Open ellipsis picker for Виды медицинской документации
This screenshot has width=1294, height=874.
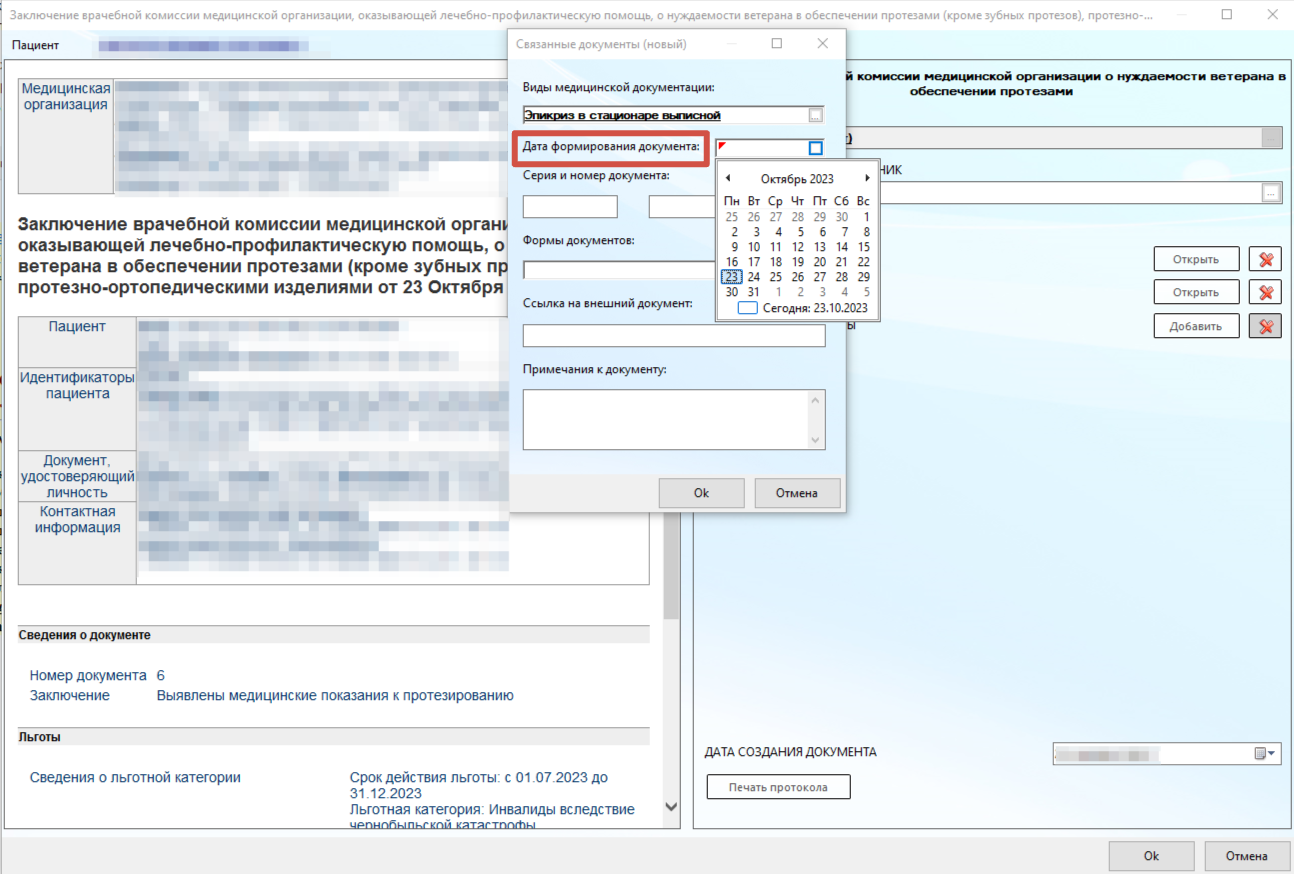coord(816,116)
